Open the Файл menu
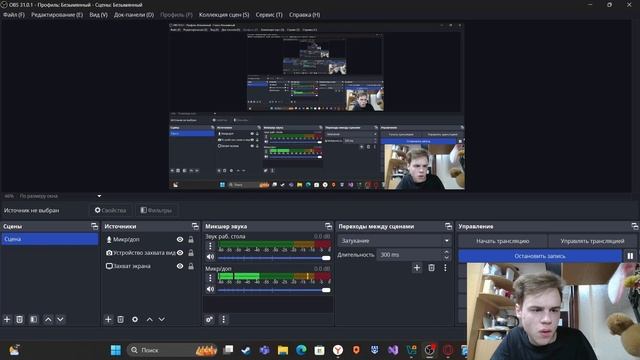This screenshot has height=360, width=640. pyautogui.click(x=14, y=15)
